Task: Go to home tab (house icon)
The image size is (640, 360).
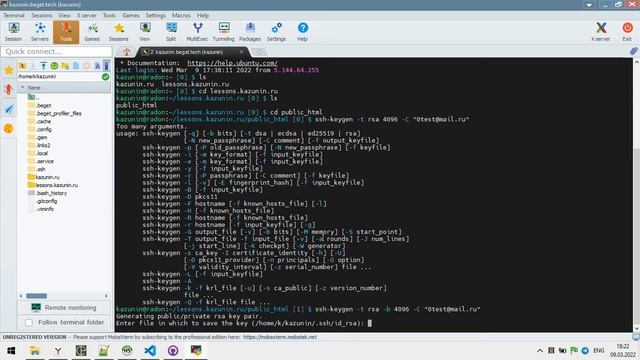Action: pos(127,52)
